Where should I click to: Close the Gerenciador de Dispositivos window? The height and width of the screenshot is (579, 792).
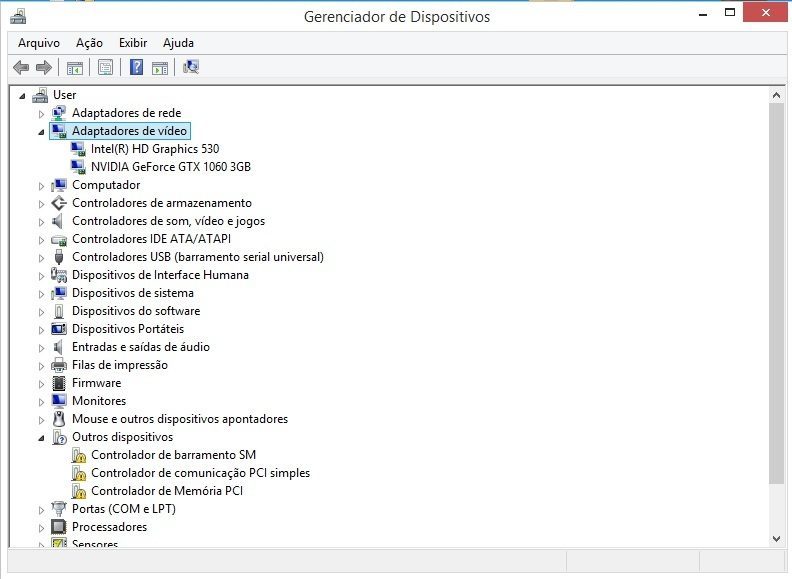765,12
